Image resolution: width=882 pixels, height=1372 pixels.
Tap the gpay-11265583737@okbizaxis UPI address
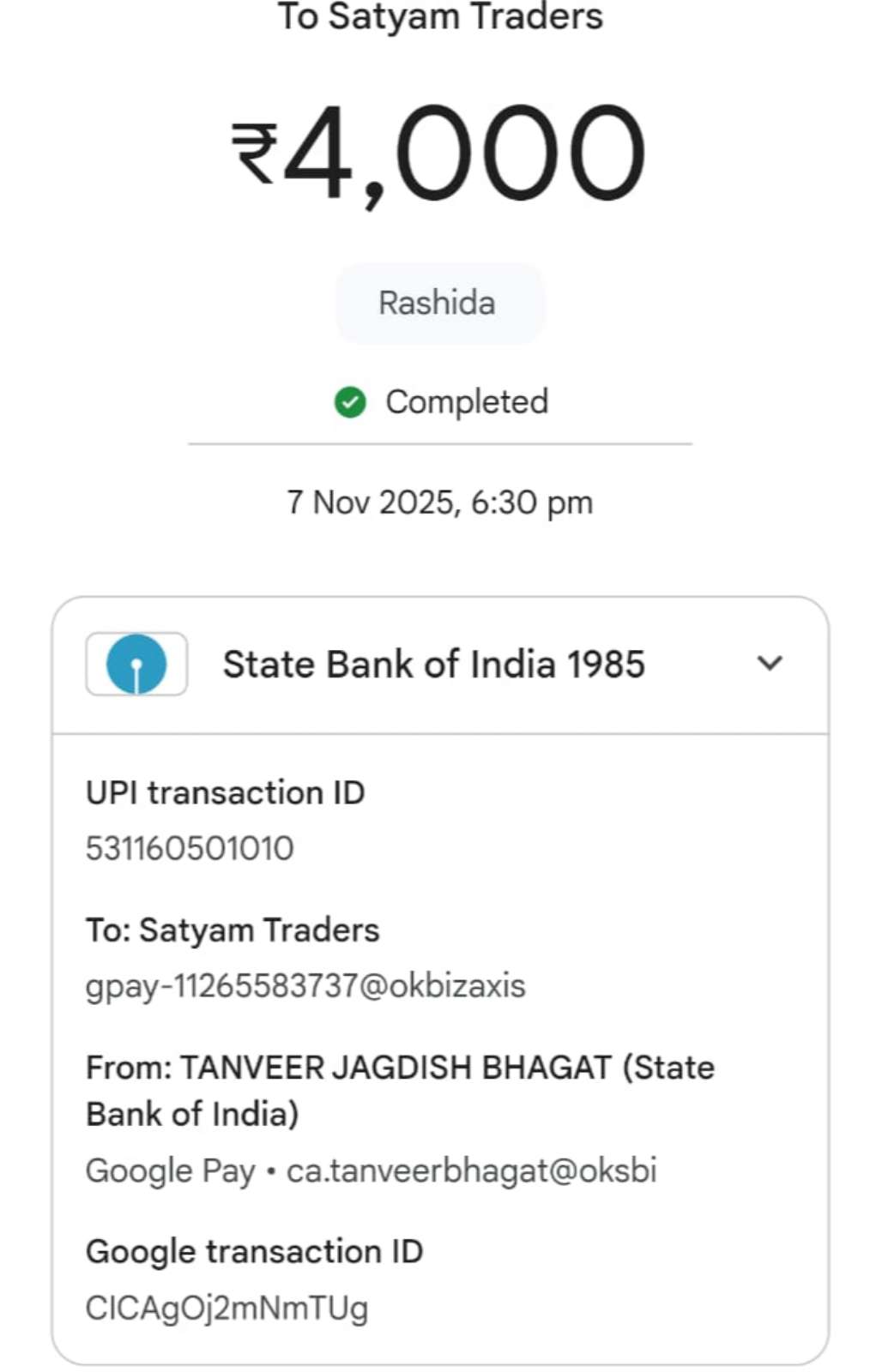click(x=305, y=986)
